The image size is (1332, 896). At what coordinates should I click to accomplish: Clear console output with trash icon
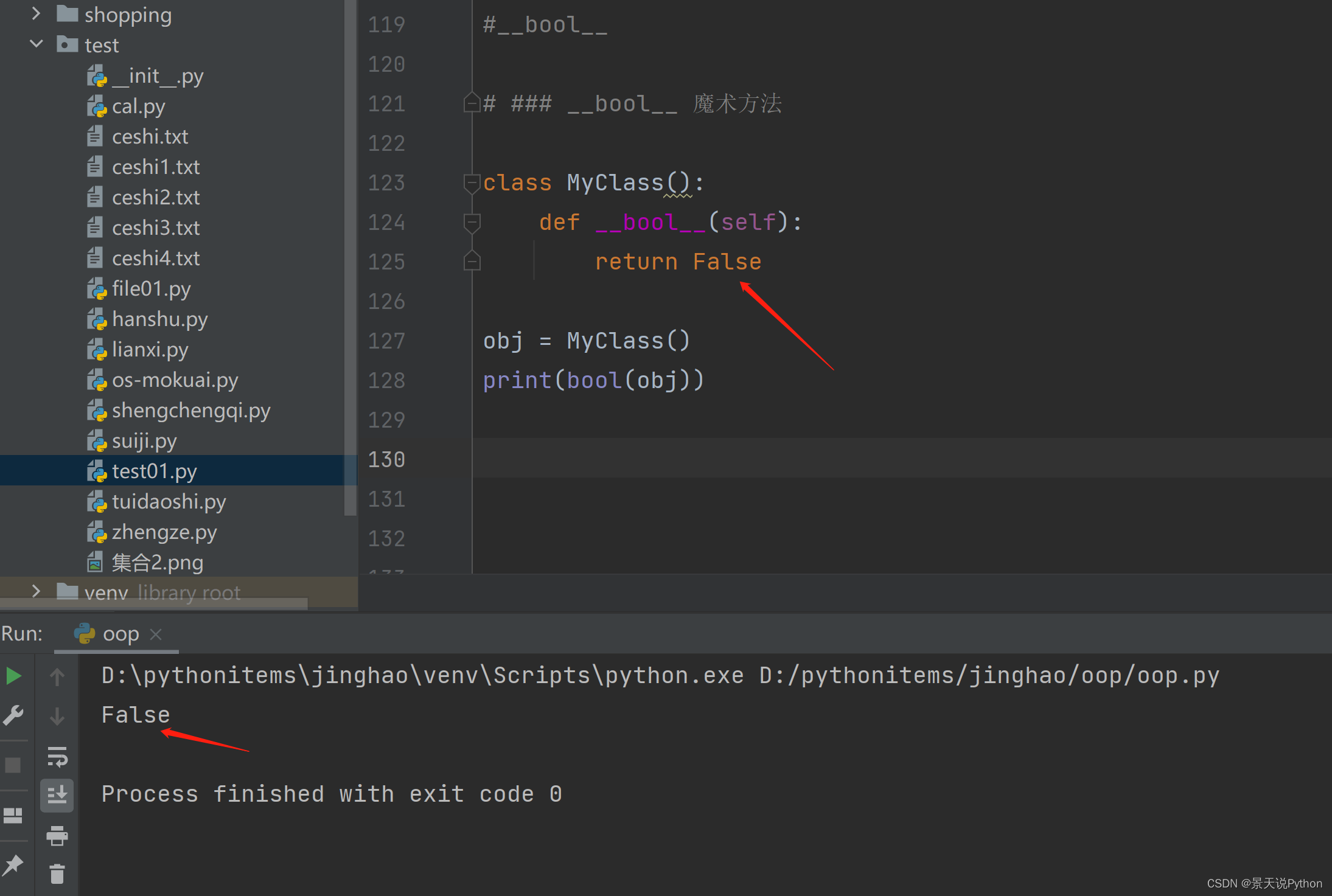click(x=57, y=874)
